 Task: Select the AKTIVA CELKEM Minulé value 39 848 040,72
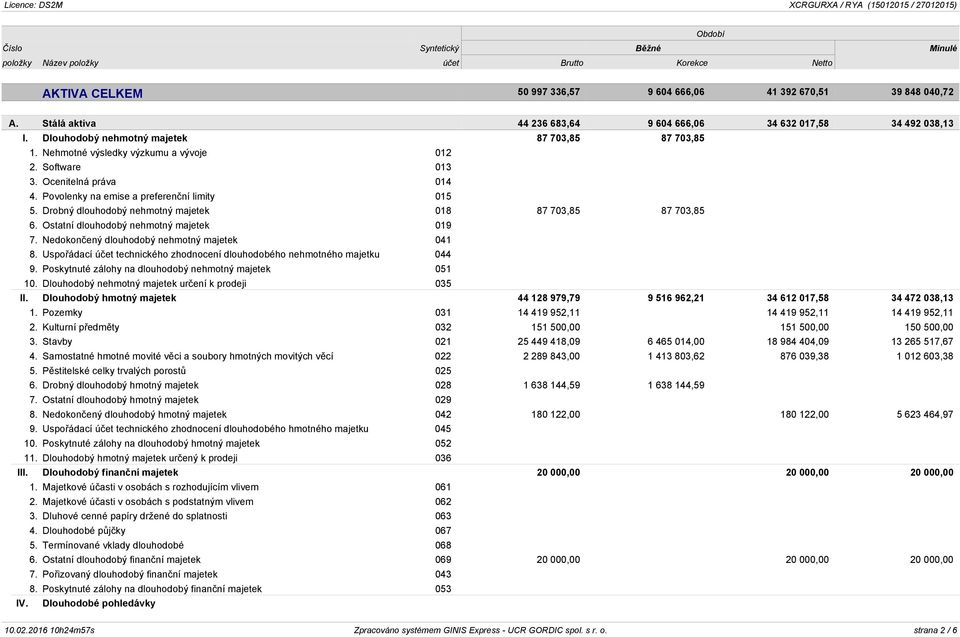pos(922,92)
